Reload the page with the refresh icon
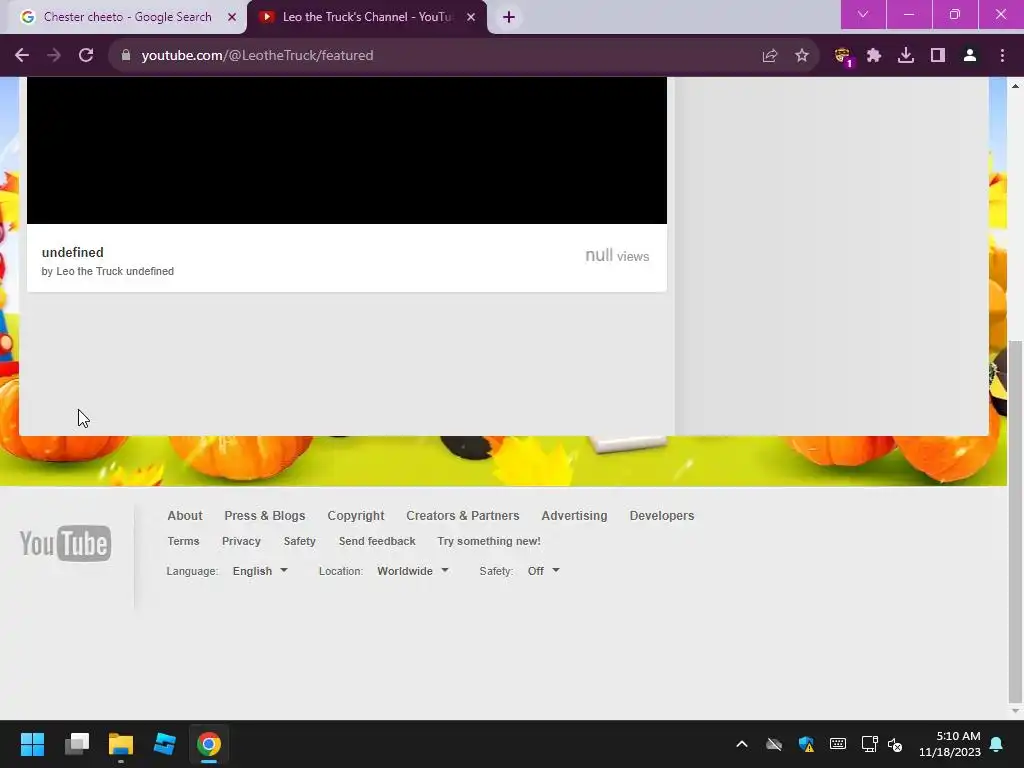The height and width of the screenshot is (768, 1024). pyautogui.click(x=86, y=56)
